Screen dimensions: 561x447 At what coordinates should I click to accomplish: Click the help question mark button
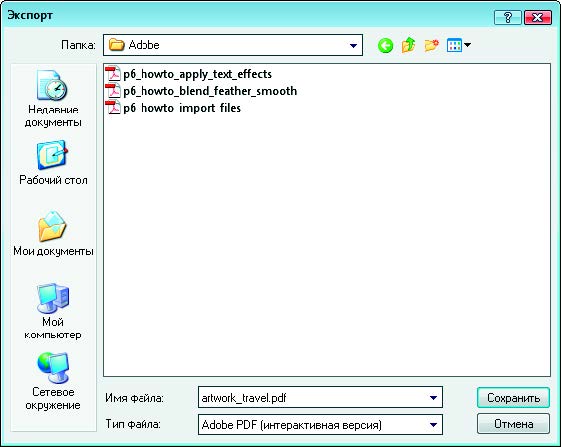[x=507, y=17]
